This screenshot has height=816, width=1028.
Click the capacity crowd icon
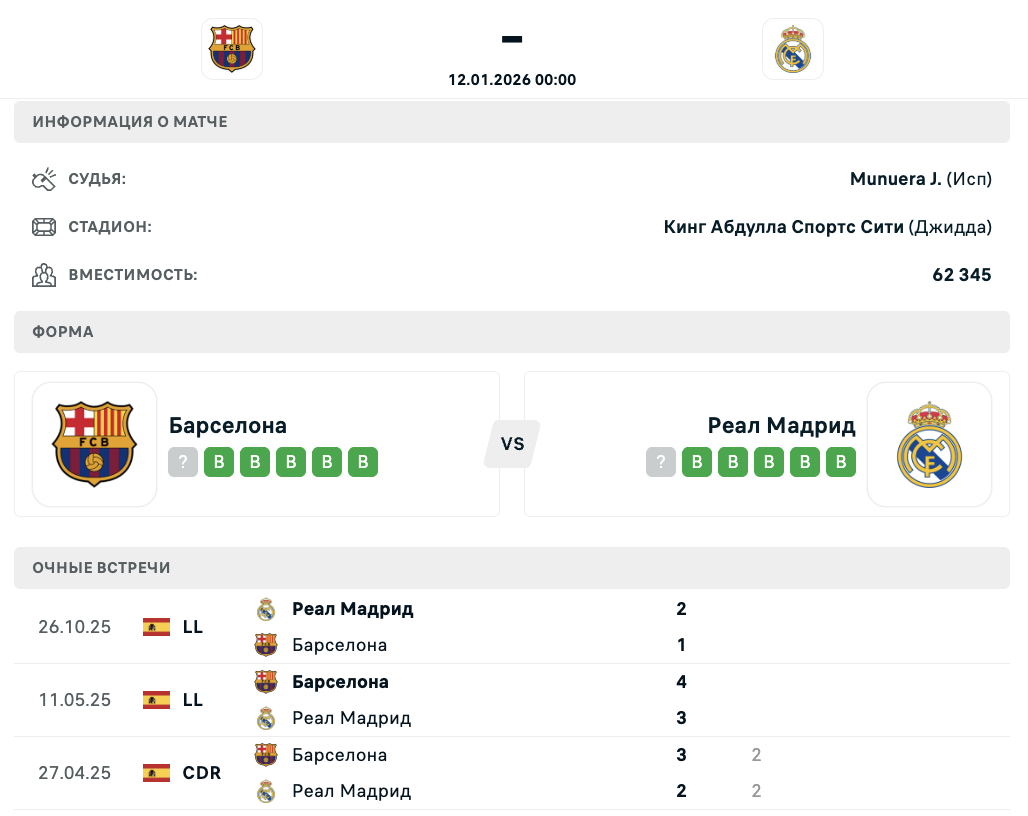pos(44,275)
